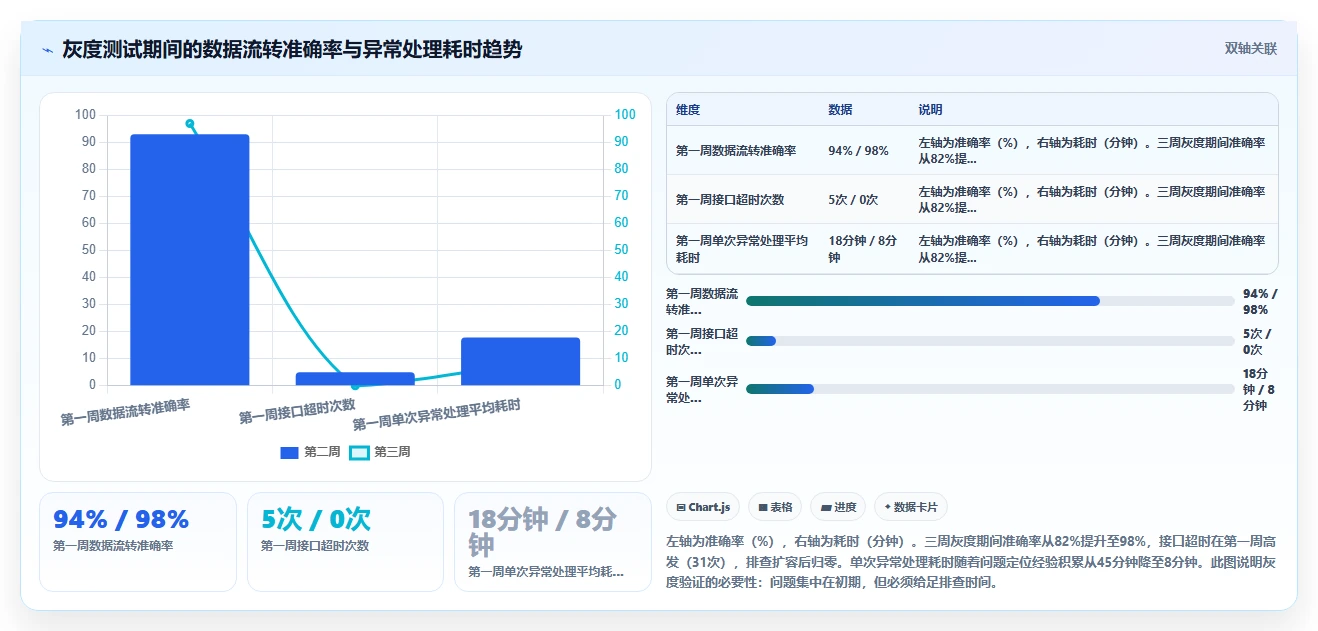This screenshot has height=631, width=1318.
Task: Click the 94% / 98% table cell
Action: 864,151
